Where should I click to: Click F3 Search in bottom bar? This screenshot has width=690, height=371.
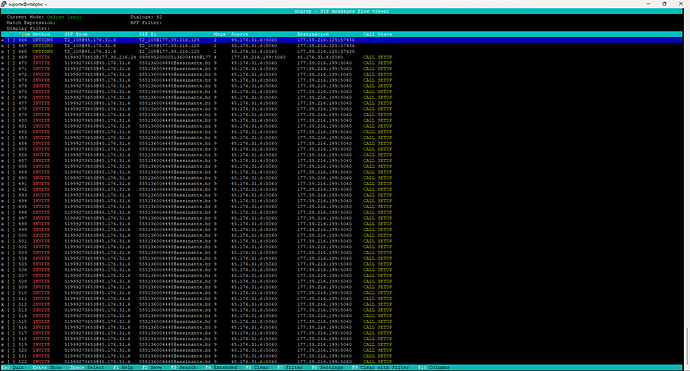[184, 367]
